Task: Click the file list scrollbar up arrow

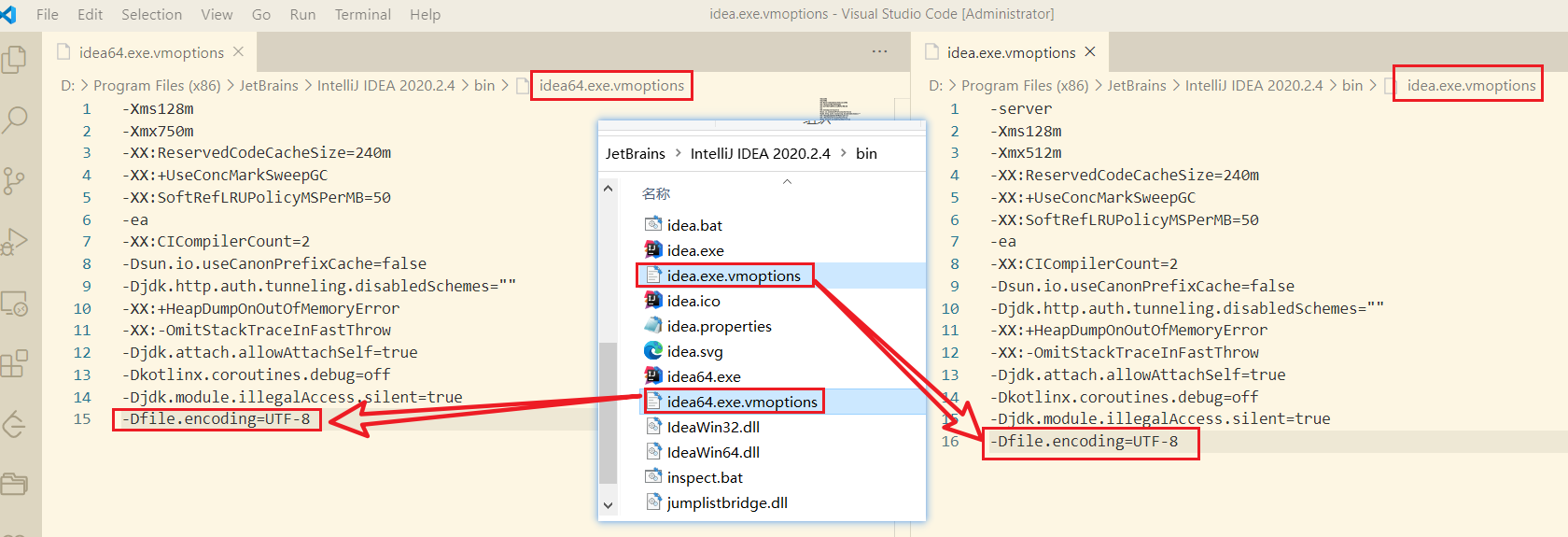Action: [608, 188]
